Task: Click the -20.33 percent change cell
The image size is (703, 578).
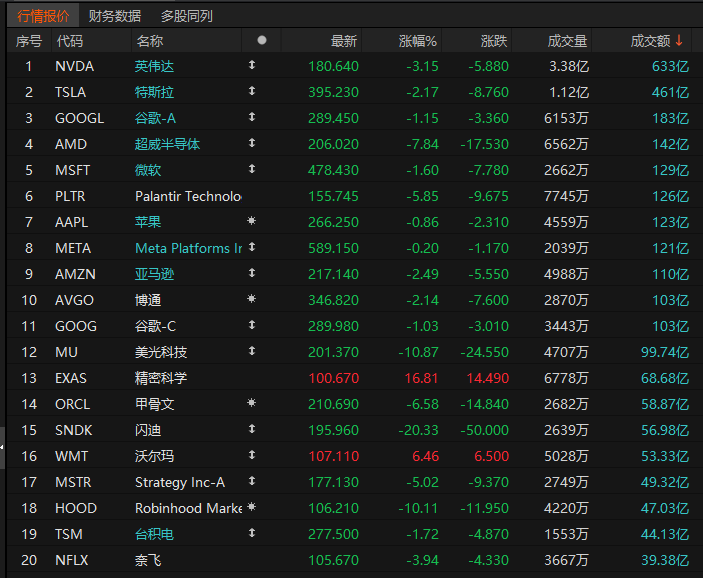Action: (x=418, y=430)
